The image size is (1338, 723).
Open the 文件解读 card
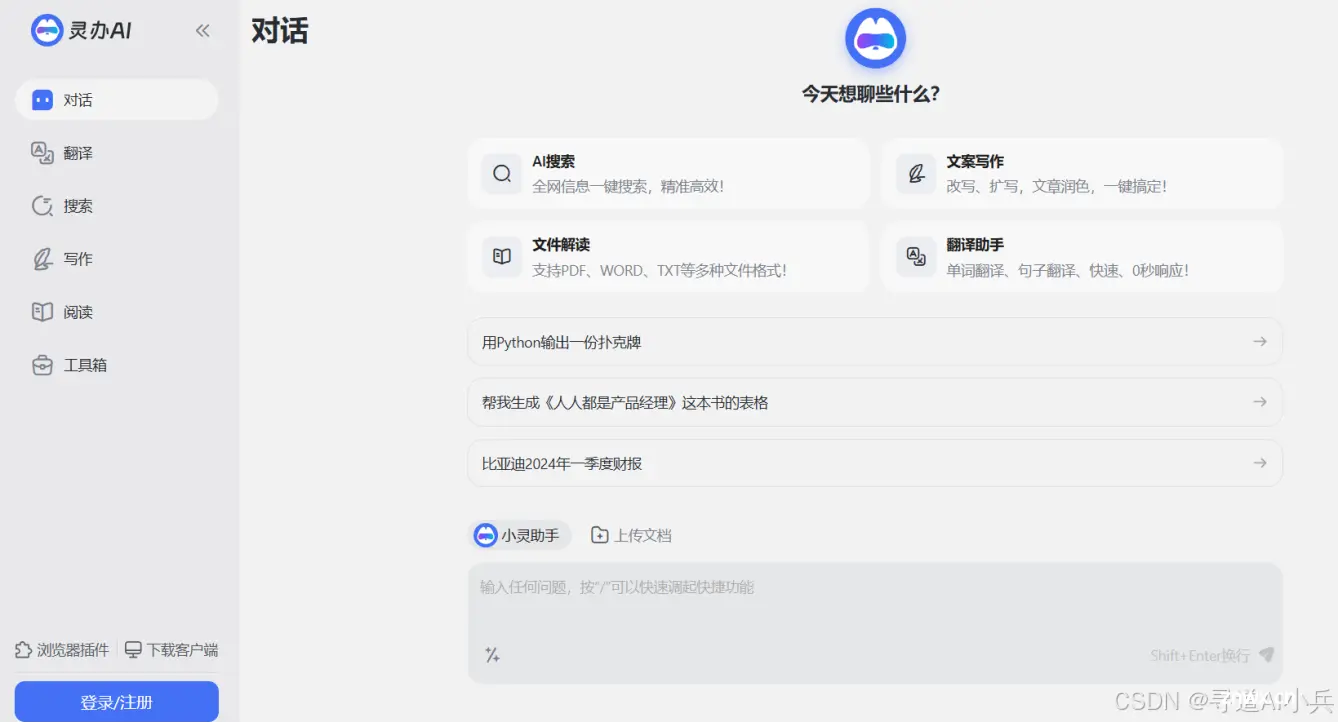(668, 257)
